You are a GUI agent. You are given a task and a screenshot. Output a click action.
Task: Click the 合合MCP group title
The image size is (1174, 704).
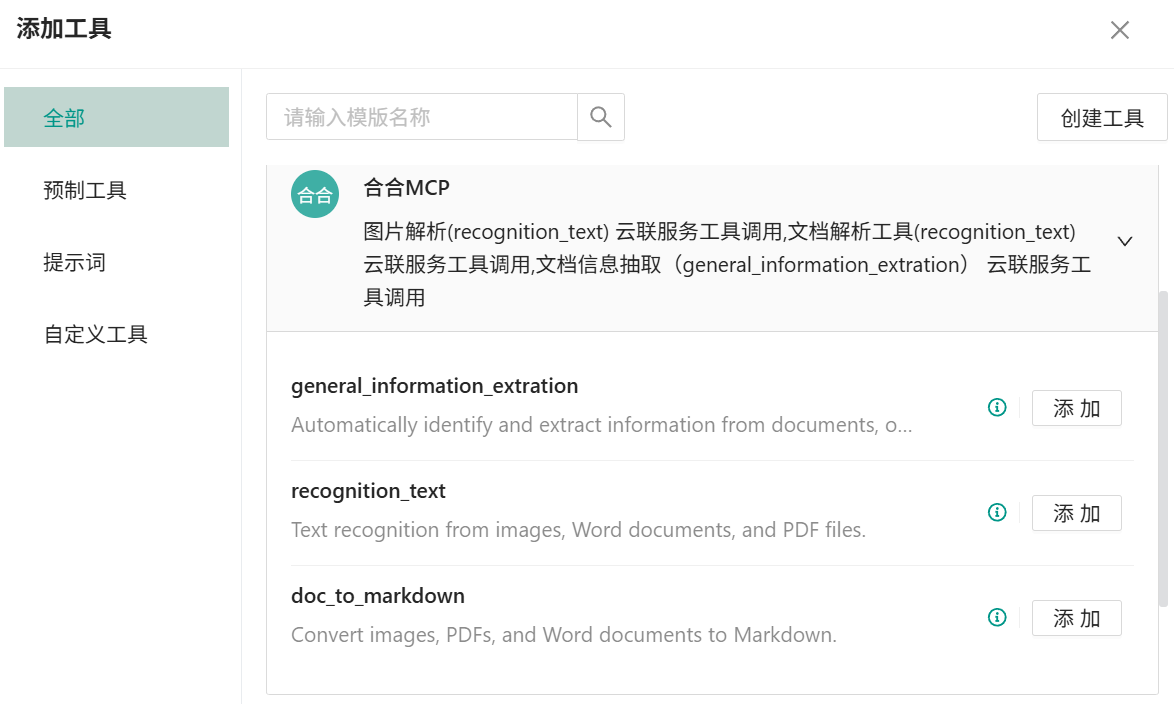(x=407, y=188)
